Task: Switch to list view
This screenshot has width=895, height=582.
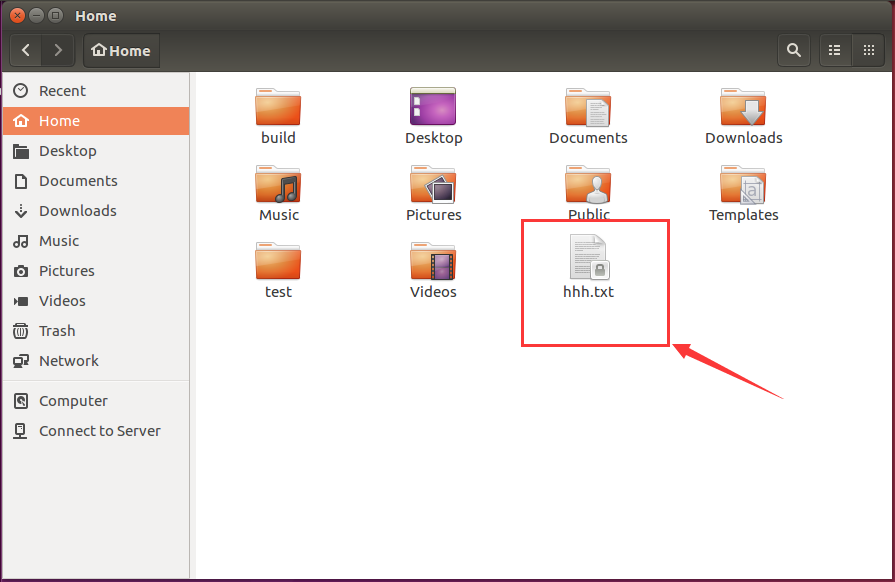Action: click(835, 50)
